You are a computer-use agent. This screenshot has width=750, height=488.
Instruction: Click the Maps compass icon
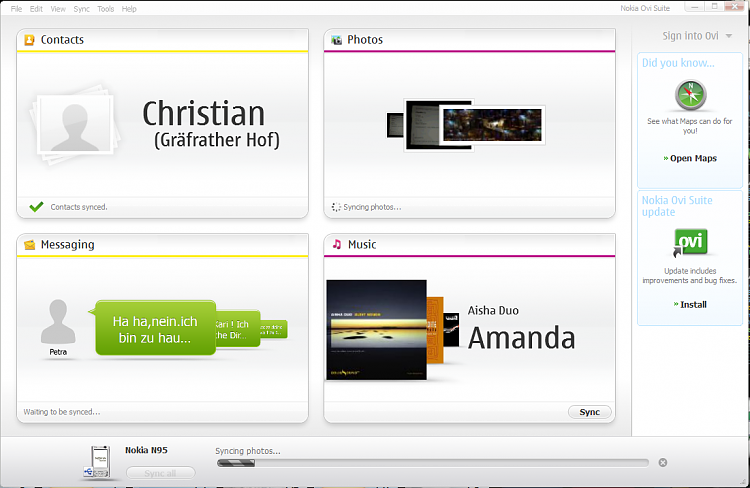pos(690,95)
